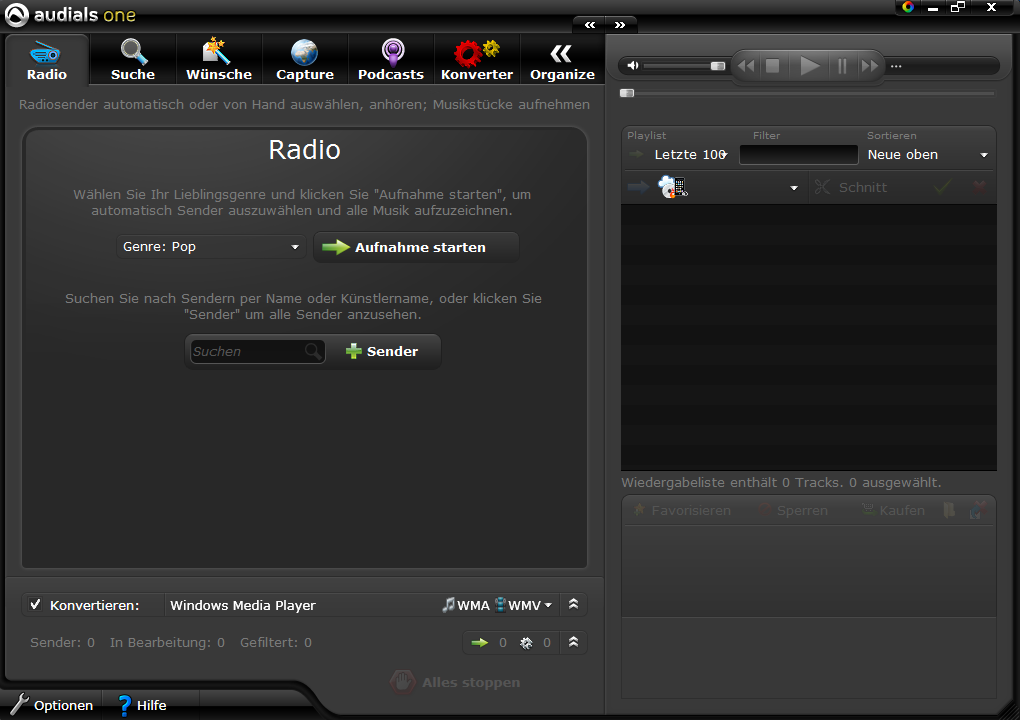Open Hilfe question mark help
The height and width of the screenshot is (720, 1020).
tap(125, 705)
